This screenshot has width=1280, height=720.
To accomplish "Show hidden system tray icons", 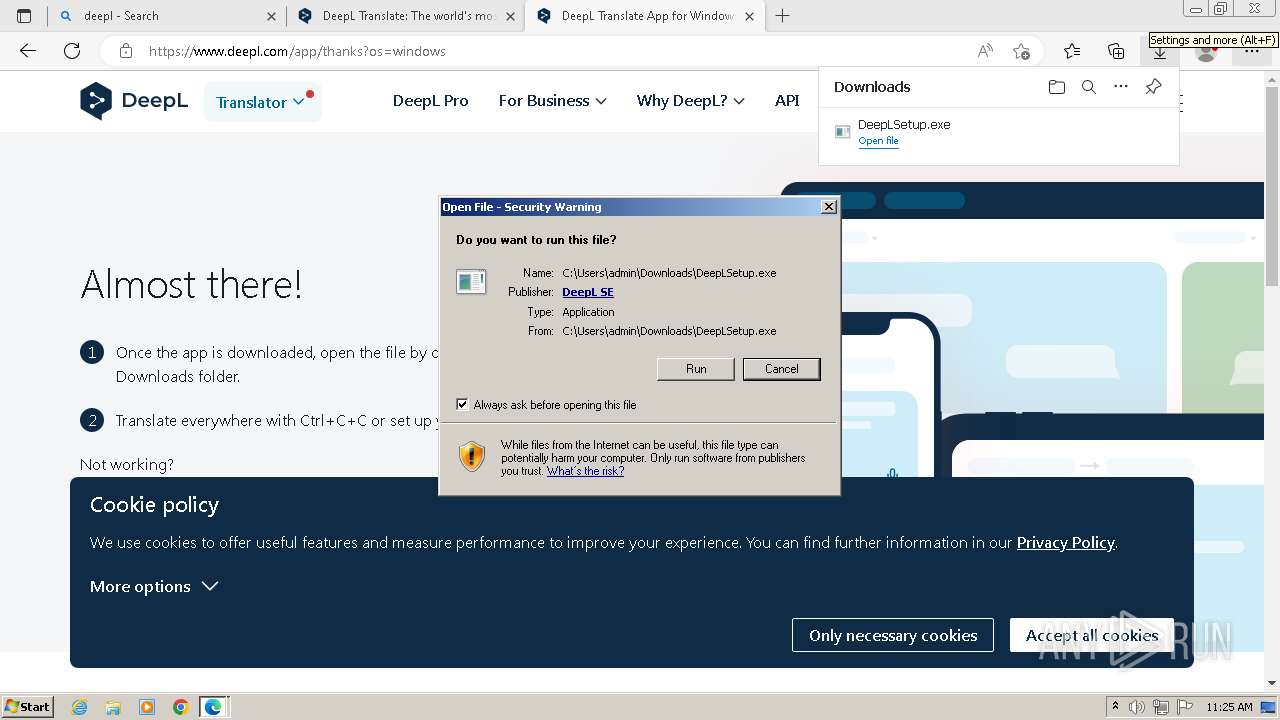I will click(x=1115, y=707).
